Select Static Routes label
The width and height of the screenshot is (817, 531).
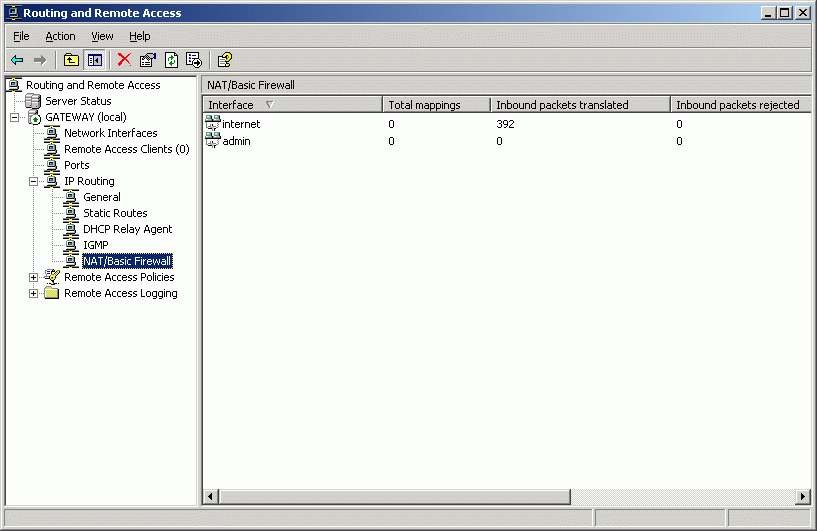pos(115,213)
